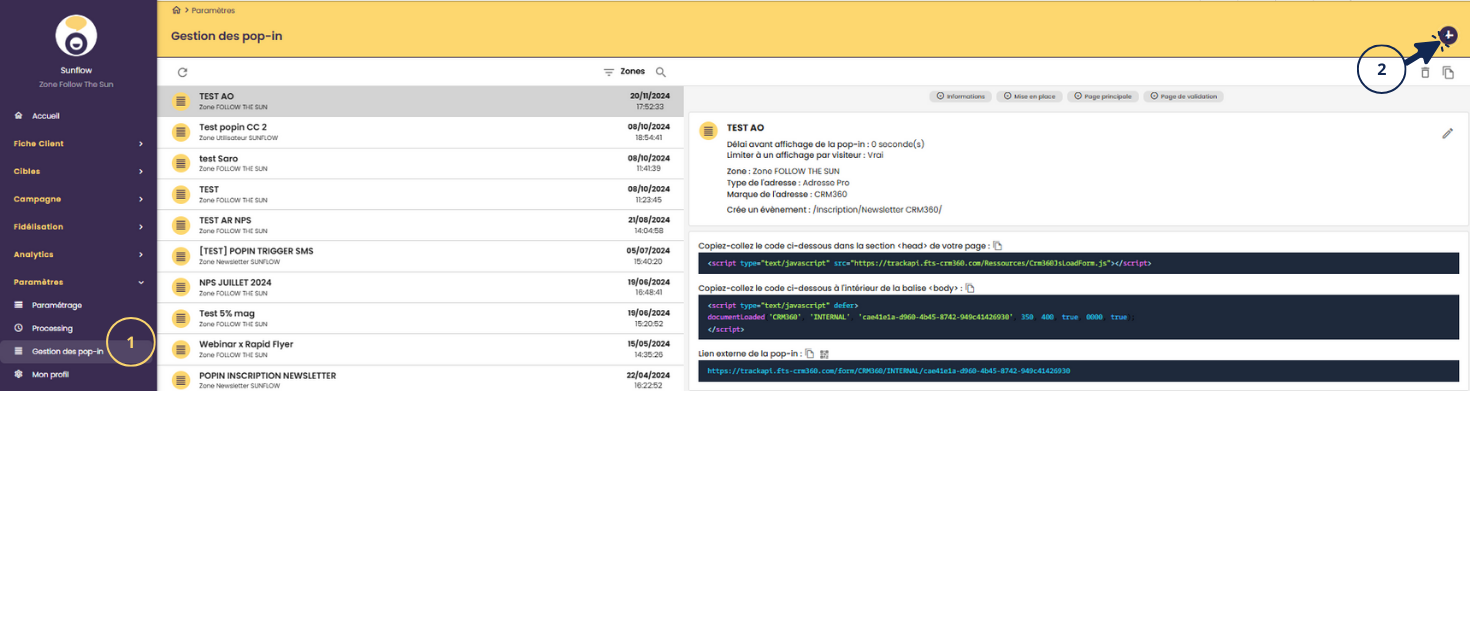Go to the Mise en place section
The width and height of the screenshot is (1470, 634).
coord(1029,96)
